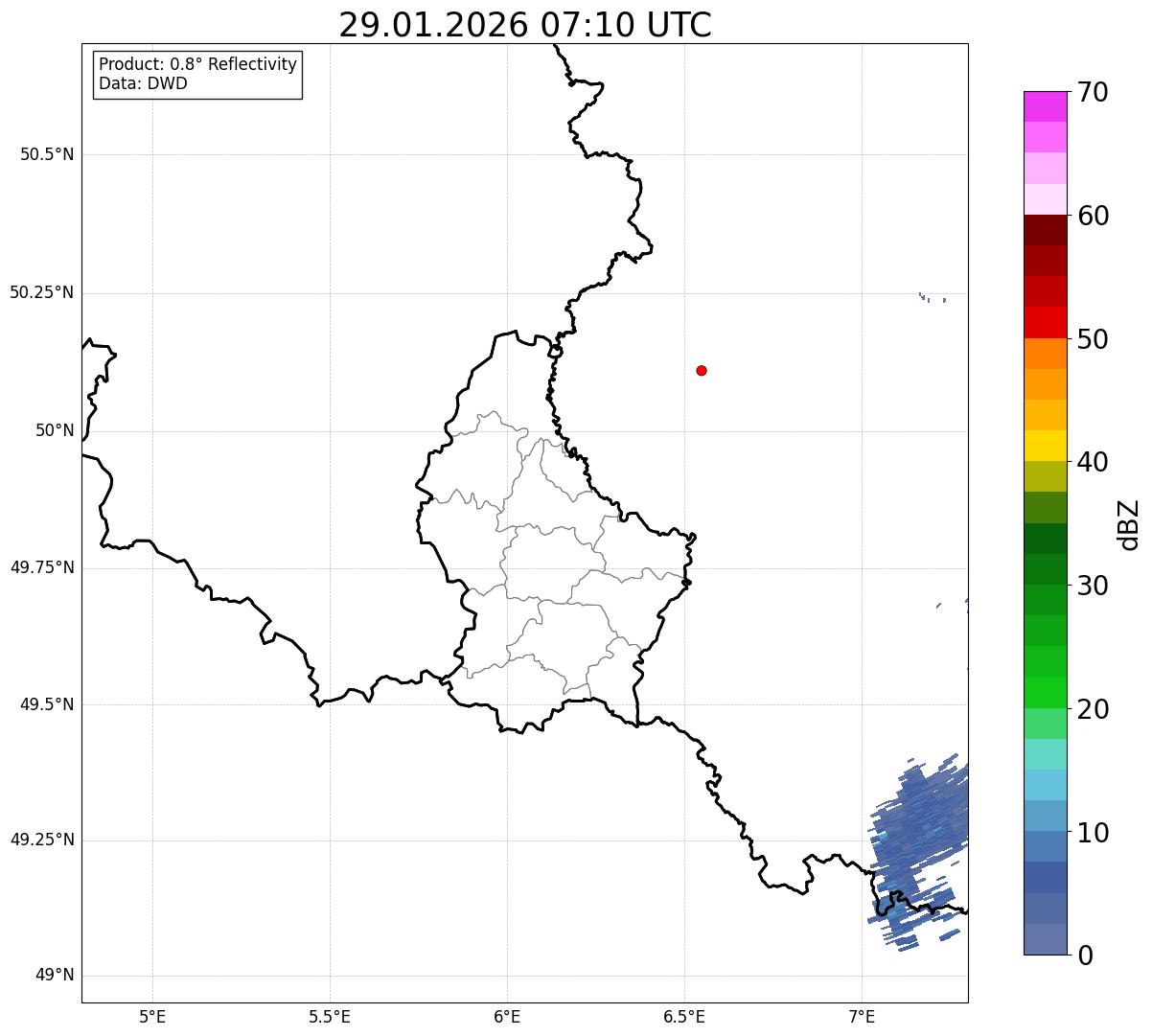Click the small radar echo specks near 50.25°N

coord(932,297)
